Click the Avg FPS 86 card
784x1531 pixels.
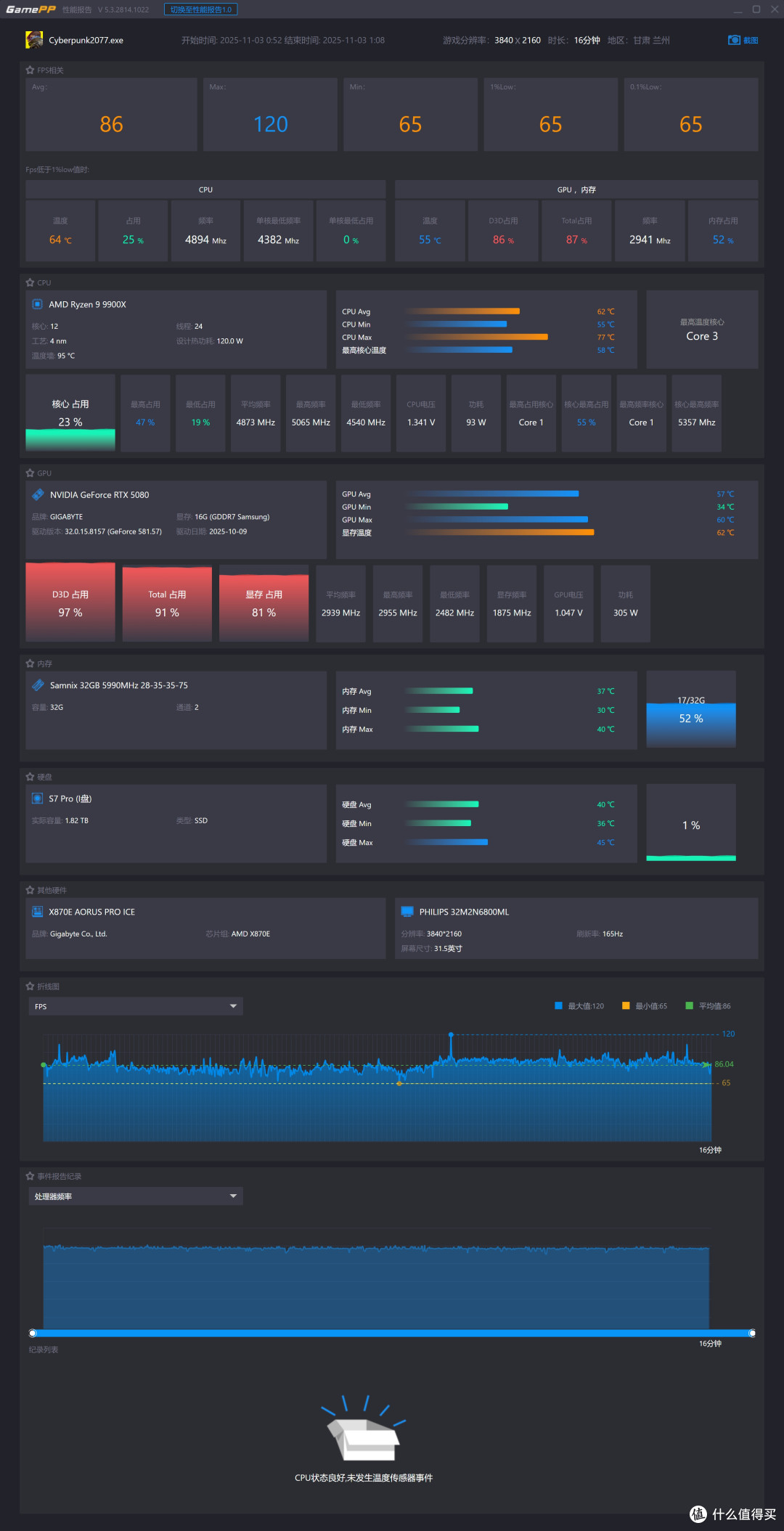[x=111, y=115]
